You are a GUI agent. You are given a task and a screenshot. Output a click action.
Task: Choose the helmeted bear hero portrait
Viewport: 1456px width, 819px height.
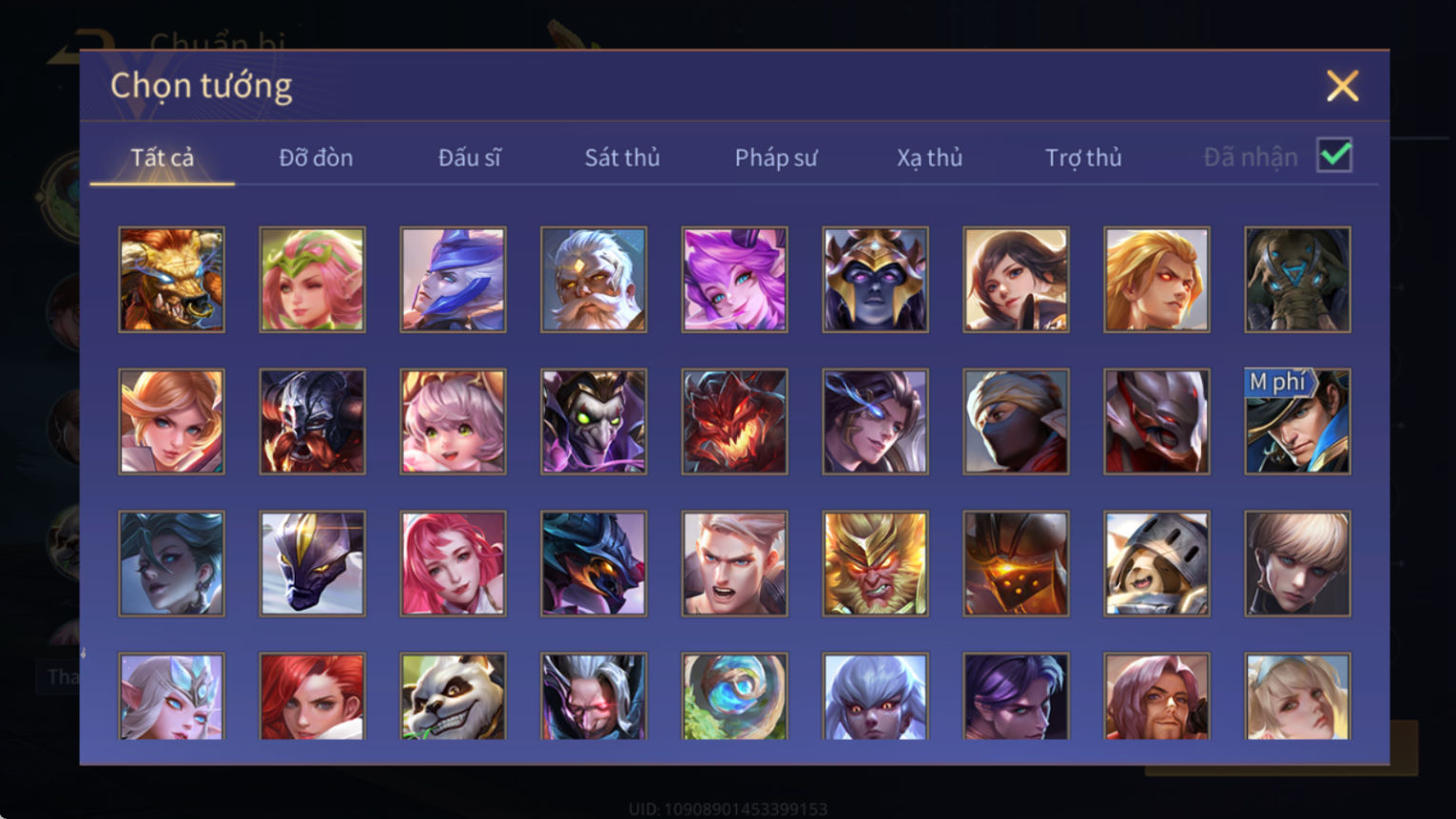pos(1156,564)
